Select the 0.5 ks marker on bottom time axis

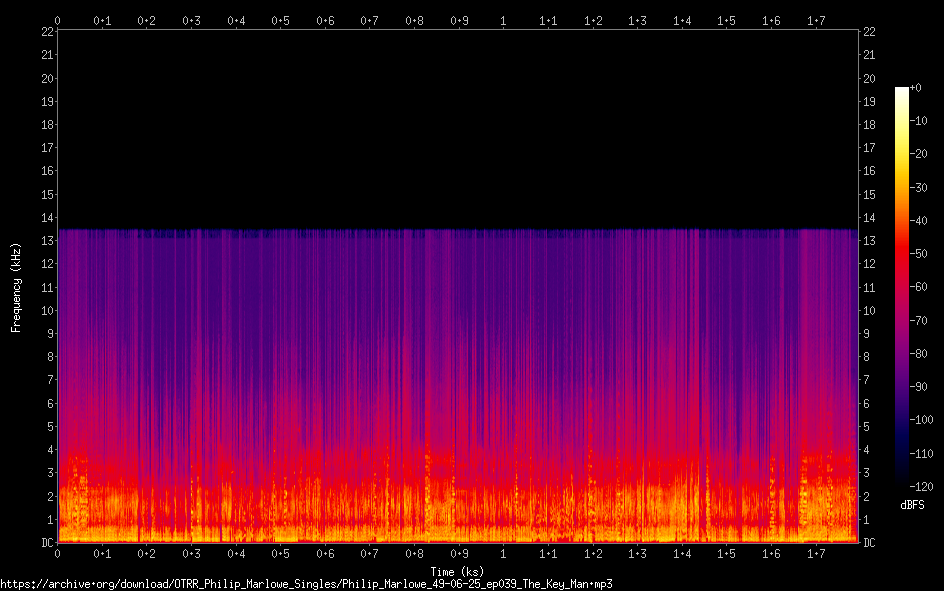click(281, 554)
